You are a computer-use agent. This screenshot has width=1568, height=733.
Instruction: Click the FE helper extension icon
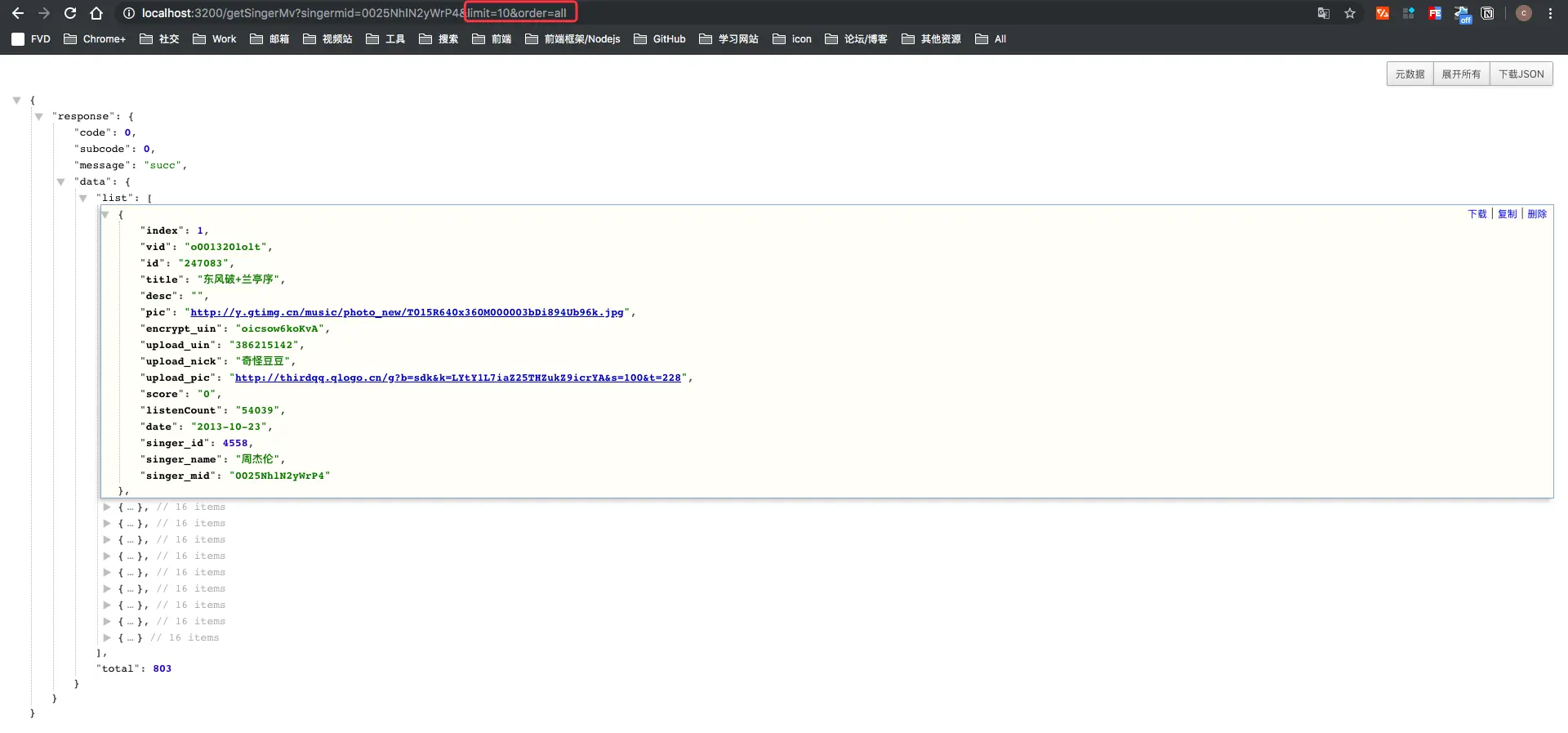(1435, 13)
